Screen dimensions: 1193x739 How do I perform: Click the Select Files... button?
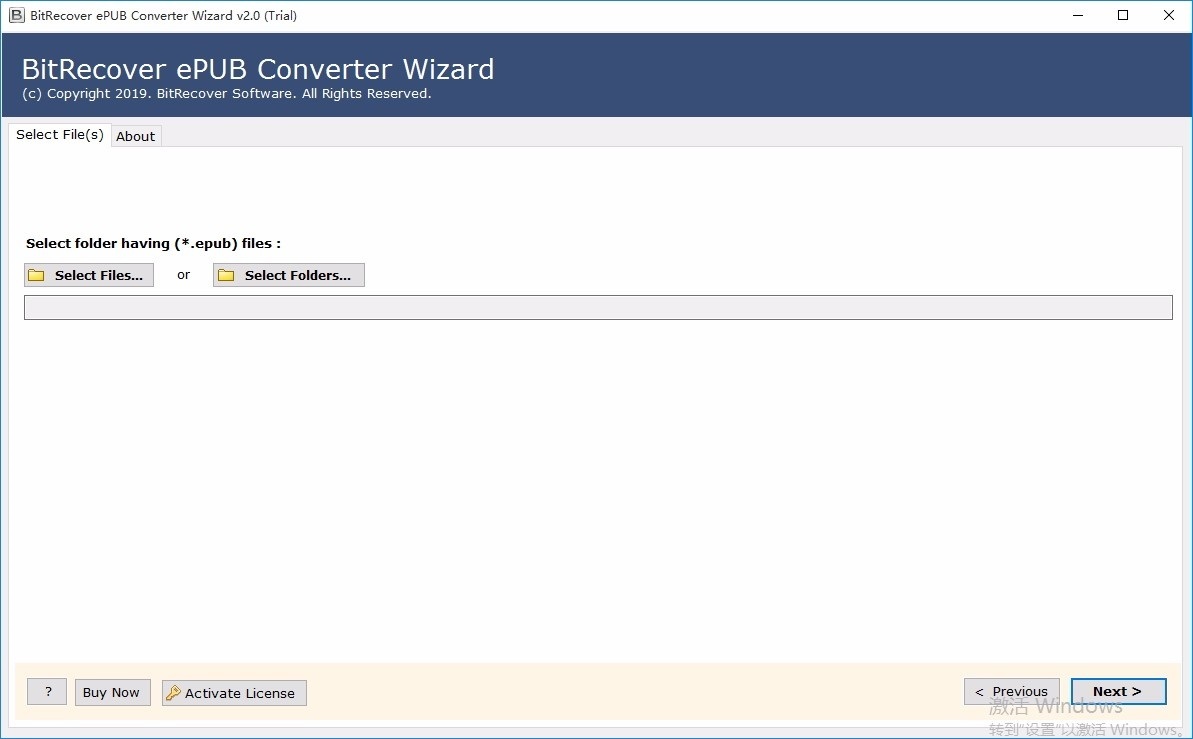tap(89, 275)
